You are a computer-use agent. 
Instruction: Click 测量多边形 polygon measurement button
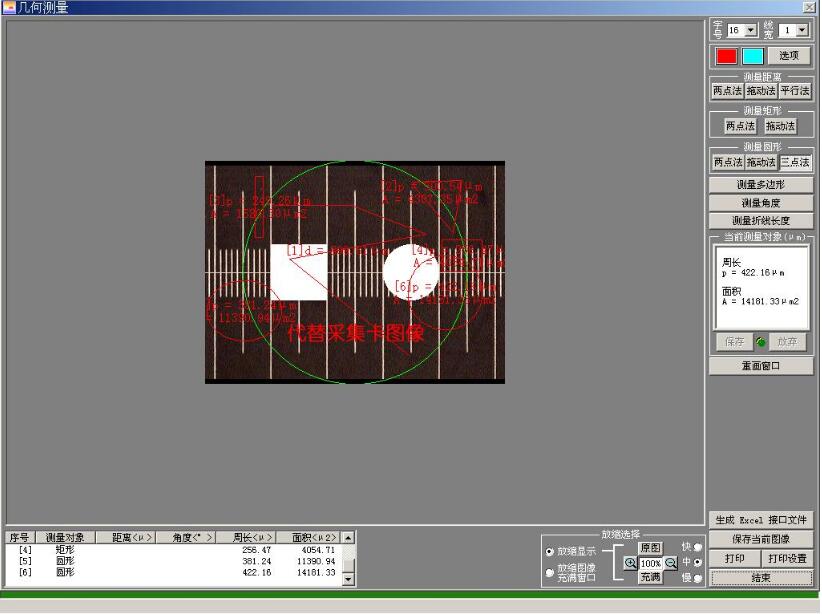pyautogui.click(x=761, y=185)
